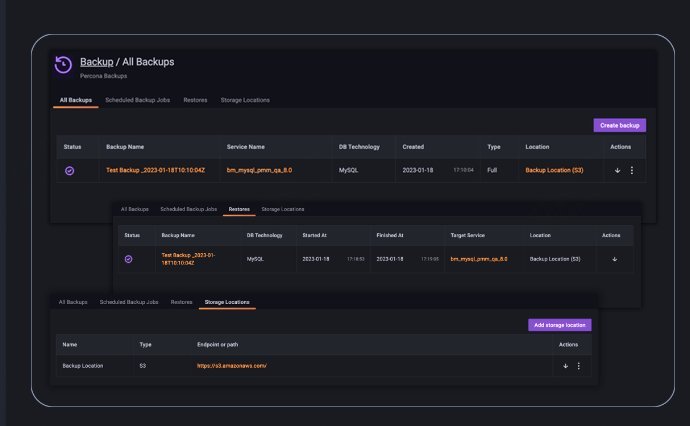Select All Backups tab in the Restores panel
The height and width of the screenshot is (426, 690).
(134, 209)
